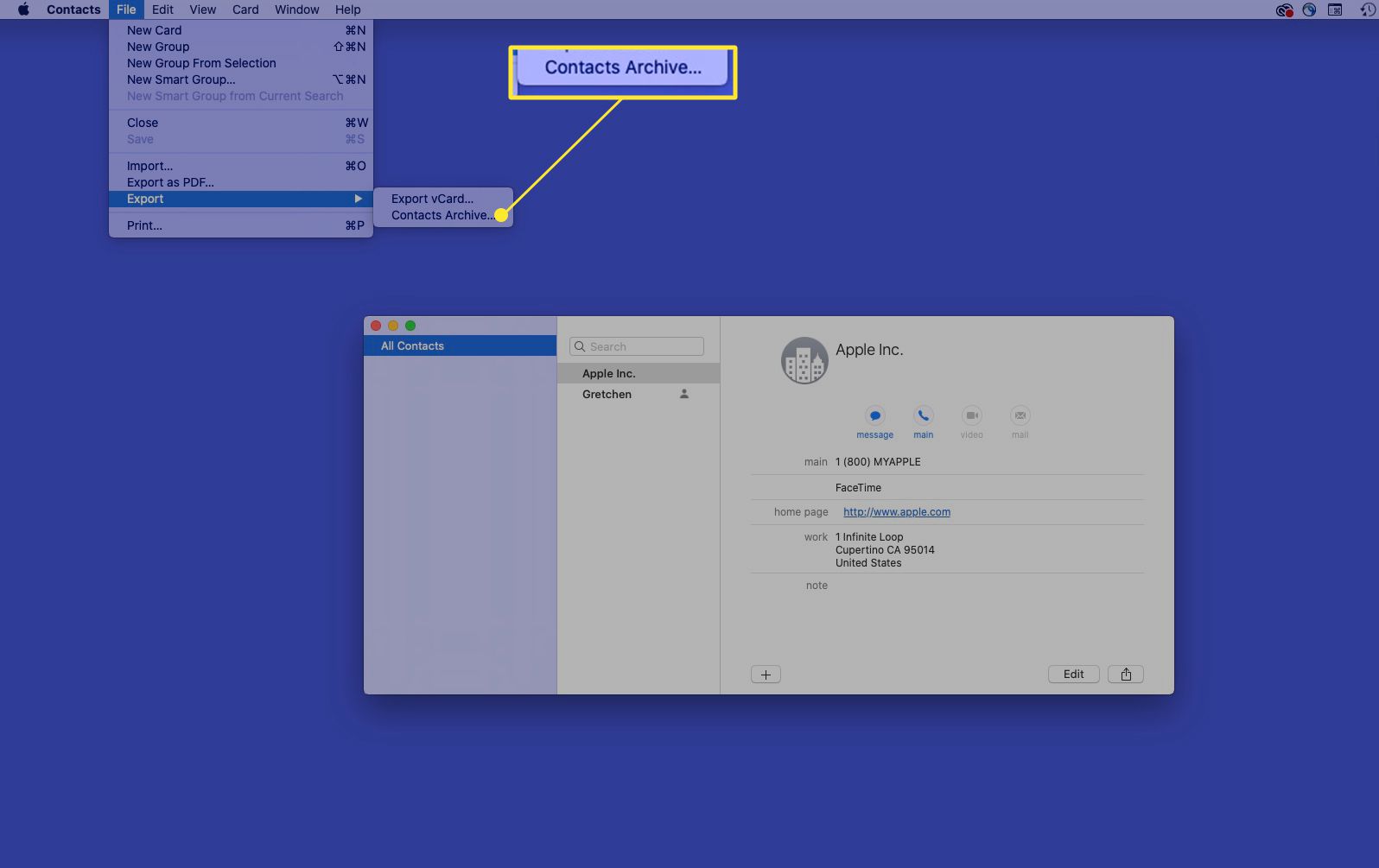The height and width of the screenshot is (868, 1379).
Task: Select Close in the File menu
Action: 241,123
